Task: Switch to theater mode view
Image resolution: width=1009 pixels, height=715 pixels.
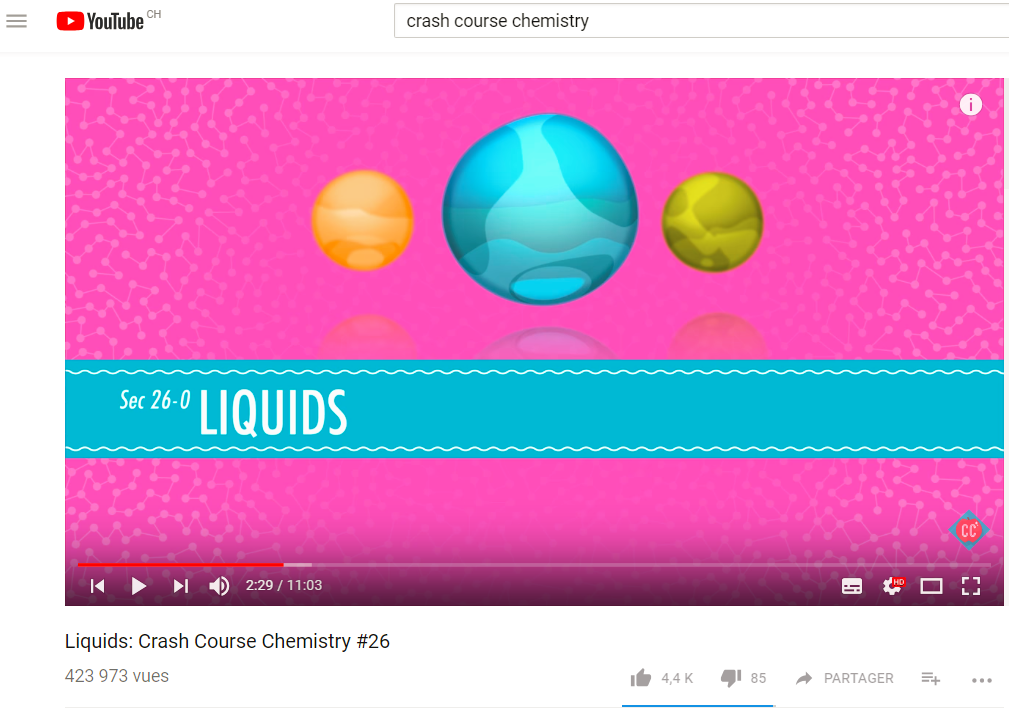Action: [931, 586]
